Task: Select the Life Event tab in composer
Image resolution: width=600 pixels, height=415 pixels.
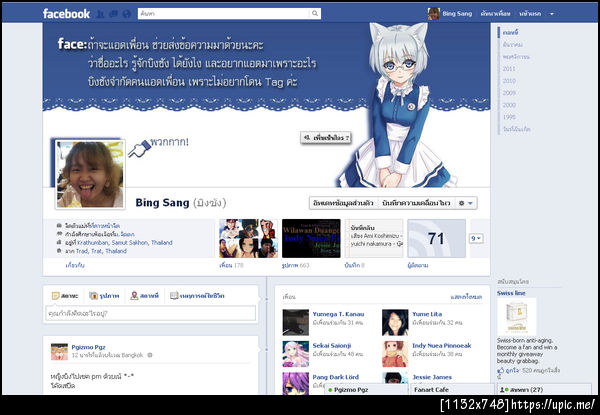Action: coord(197,296)
